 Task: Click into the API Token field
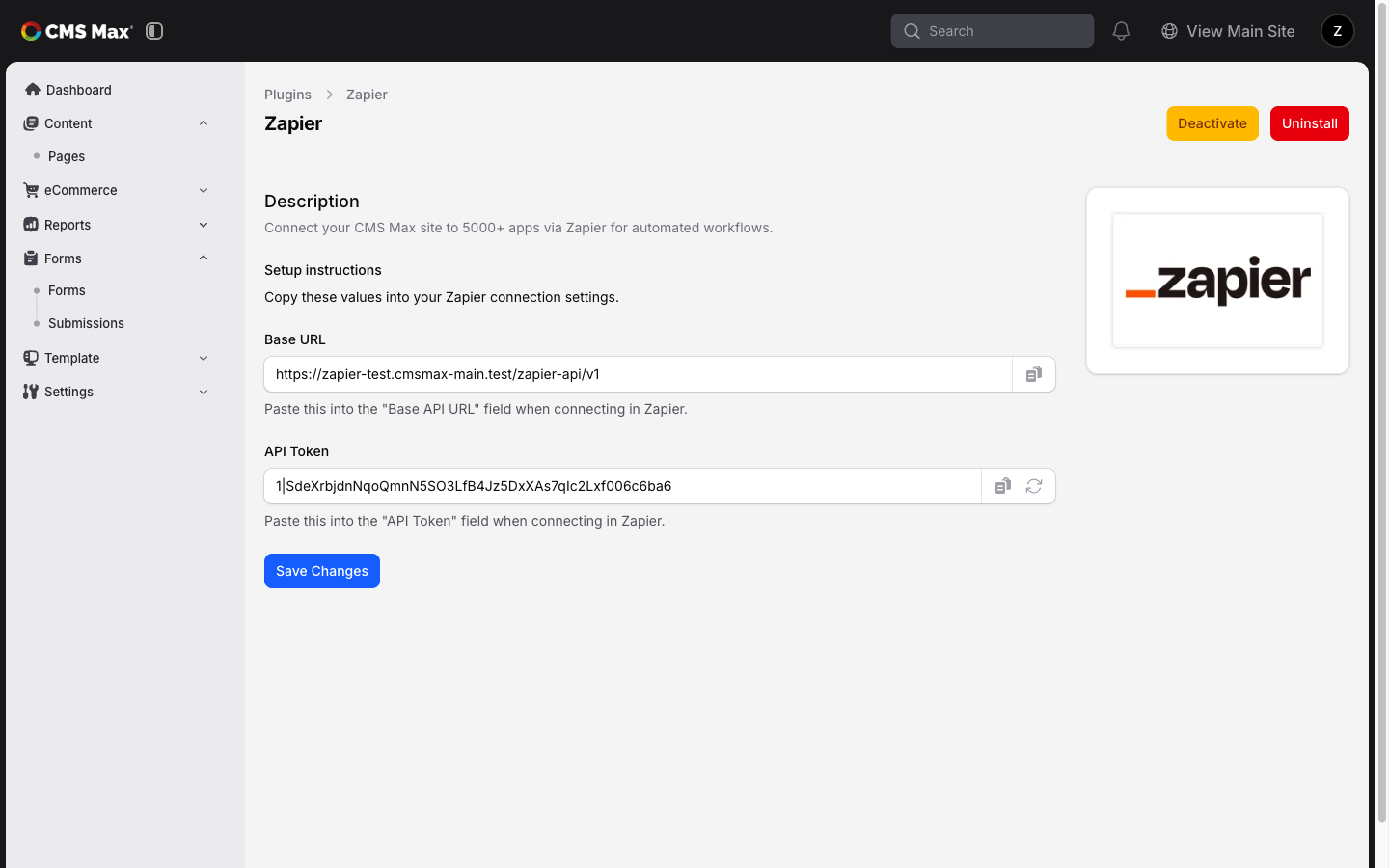[622, 486]
